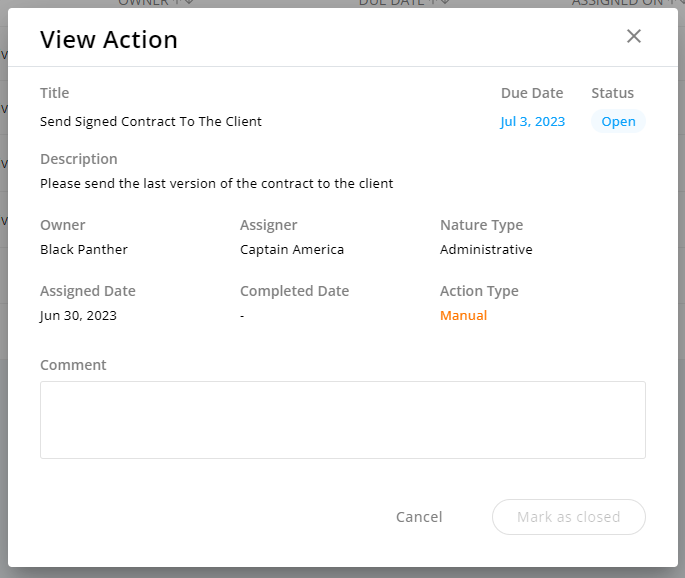This screenshot has width=685, height=578.
Task: Click the Nature Type label
Action: (481, 225)
